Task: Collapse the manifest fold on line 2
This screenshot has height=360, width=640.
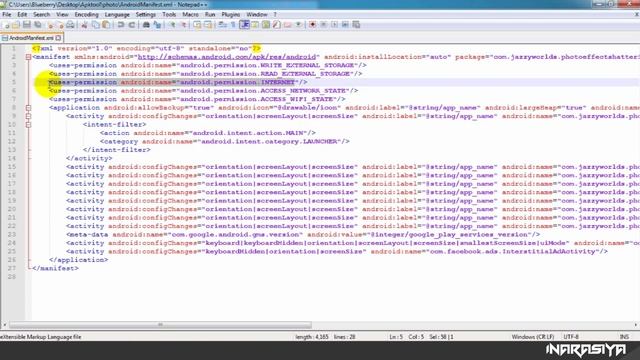Action: pos(28,57)
